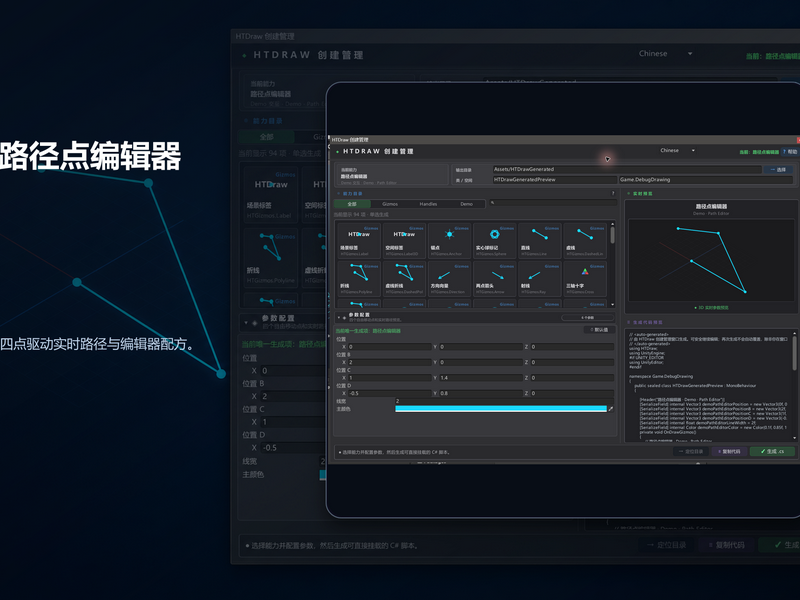Pick the 直线 Line gizmo icon
800x600 pixels.
tap(540, 240)
